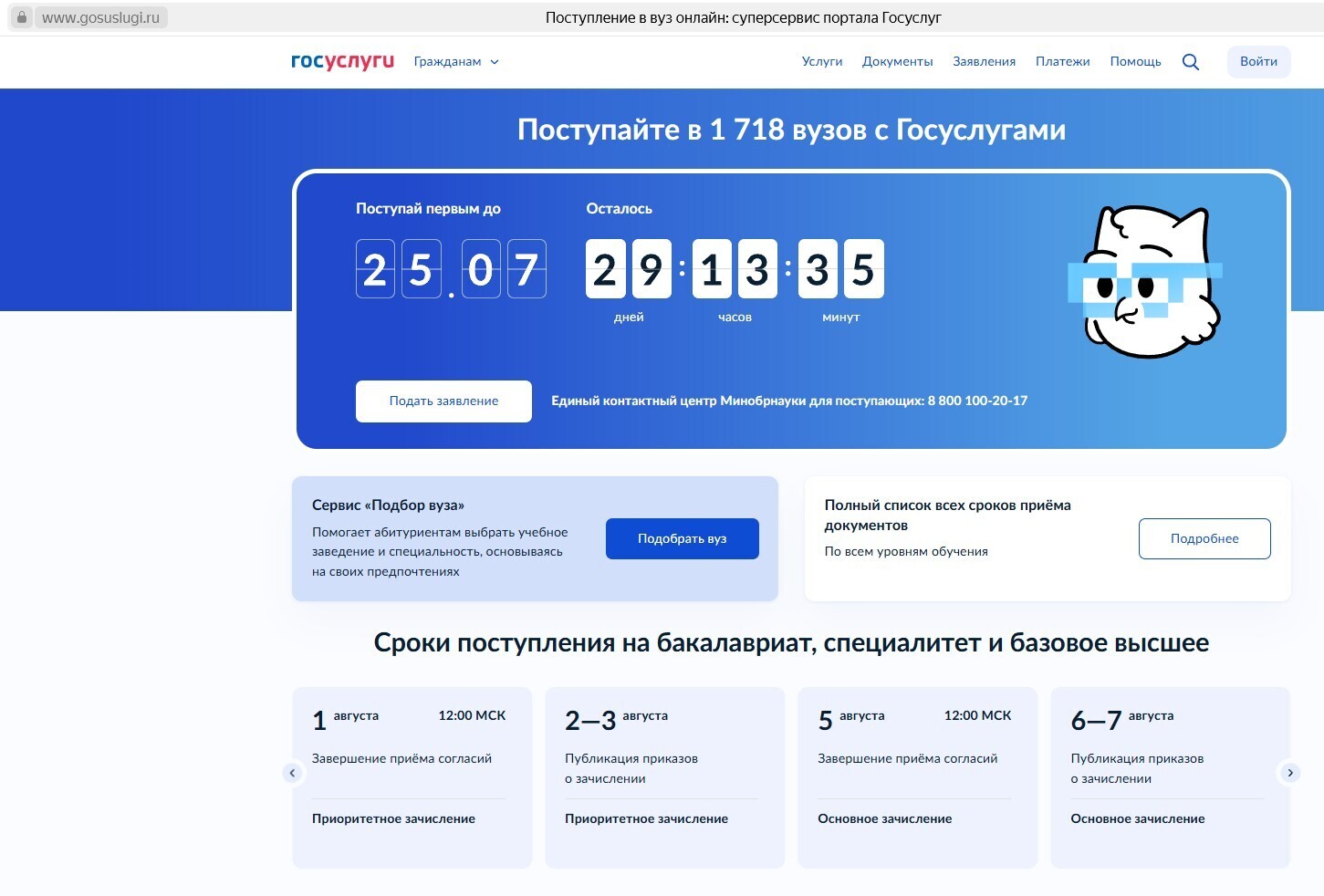Click По всем уровням обучения text
Image resolution: width=1324 pixels, height=896 pixels.
pyautogui.click(x=906, y=552)
